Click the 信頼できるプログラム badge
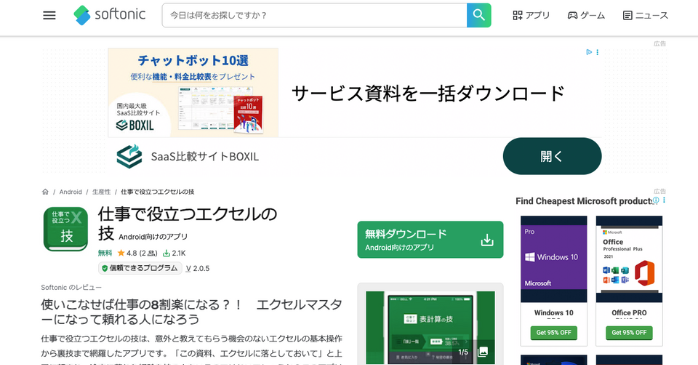698x365 pixels. click(140, 268)
